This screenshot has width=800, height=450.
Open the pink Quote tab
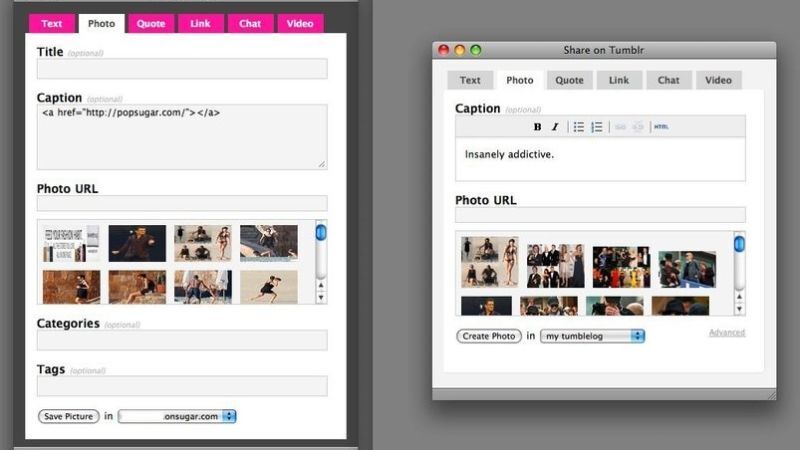(150, 23)
